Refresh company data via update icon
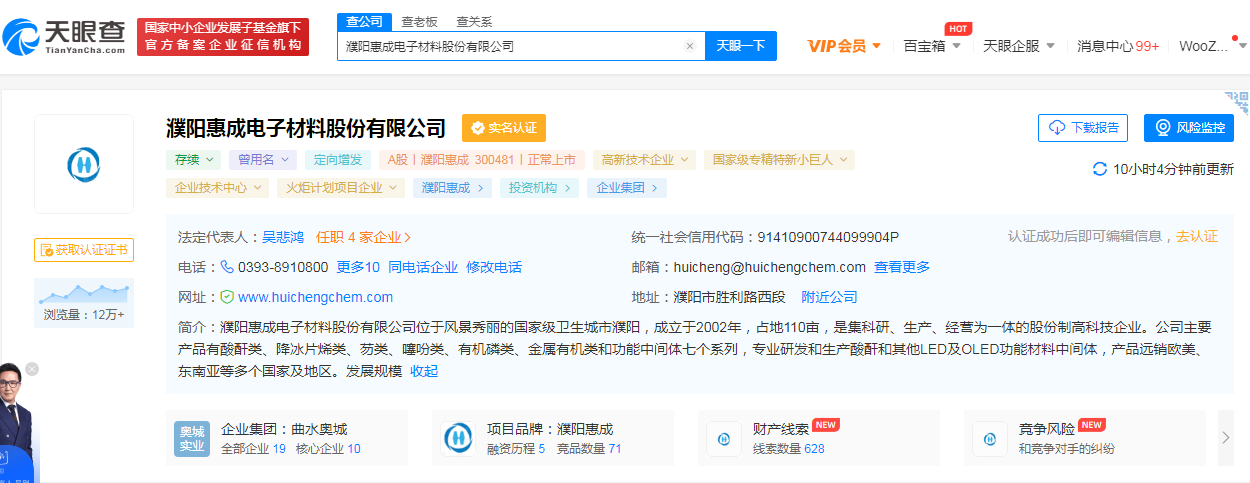Screen dimensions: 1250x483 [1100, 169]
